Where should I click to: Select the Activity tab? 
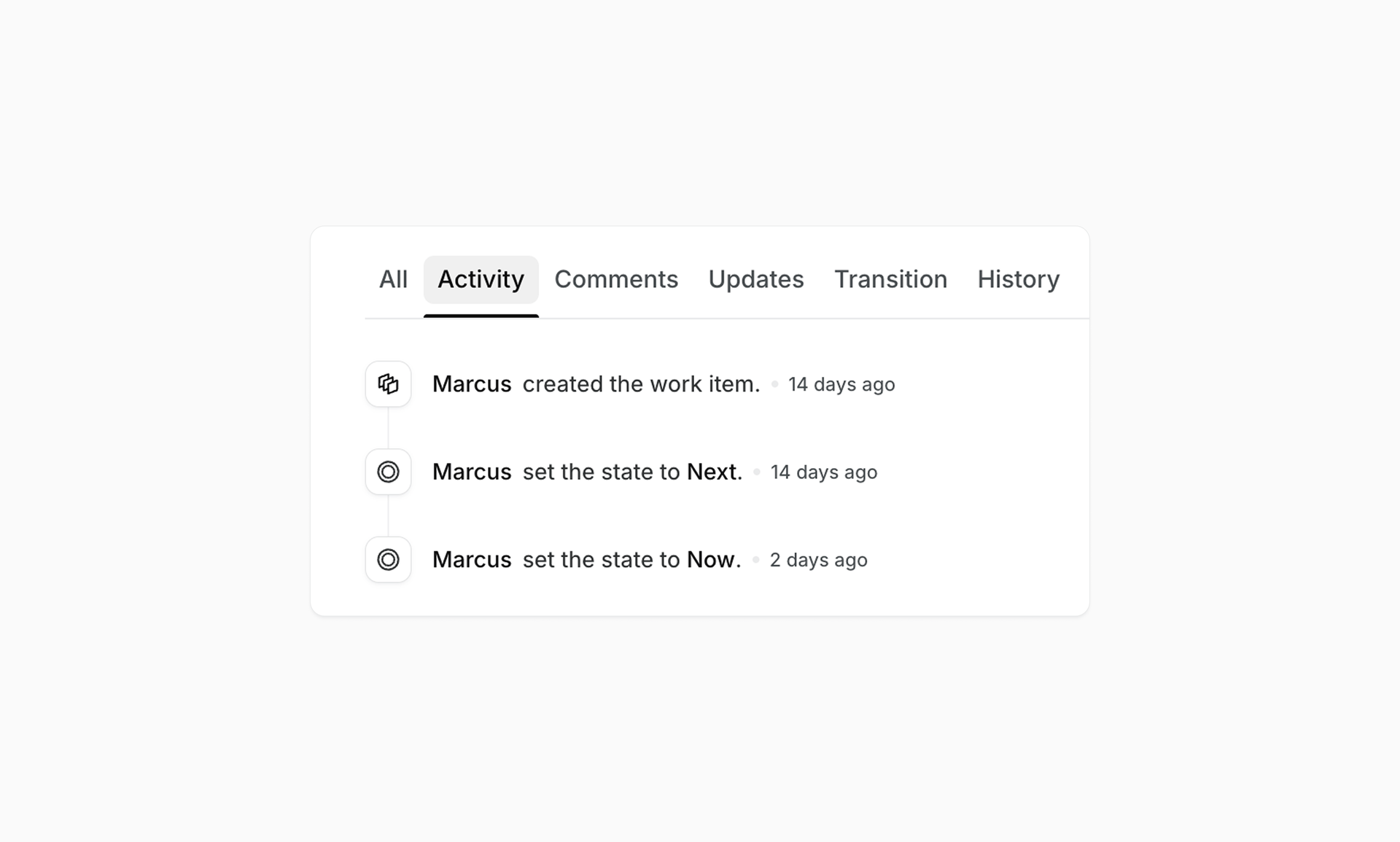click(481, 279)
